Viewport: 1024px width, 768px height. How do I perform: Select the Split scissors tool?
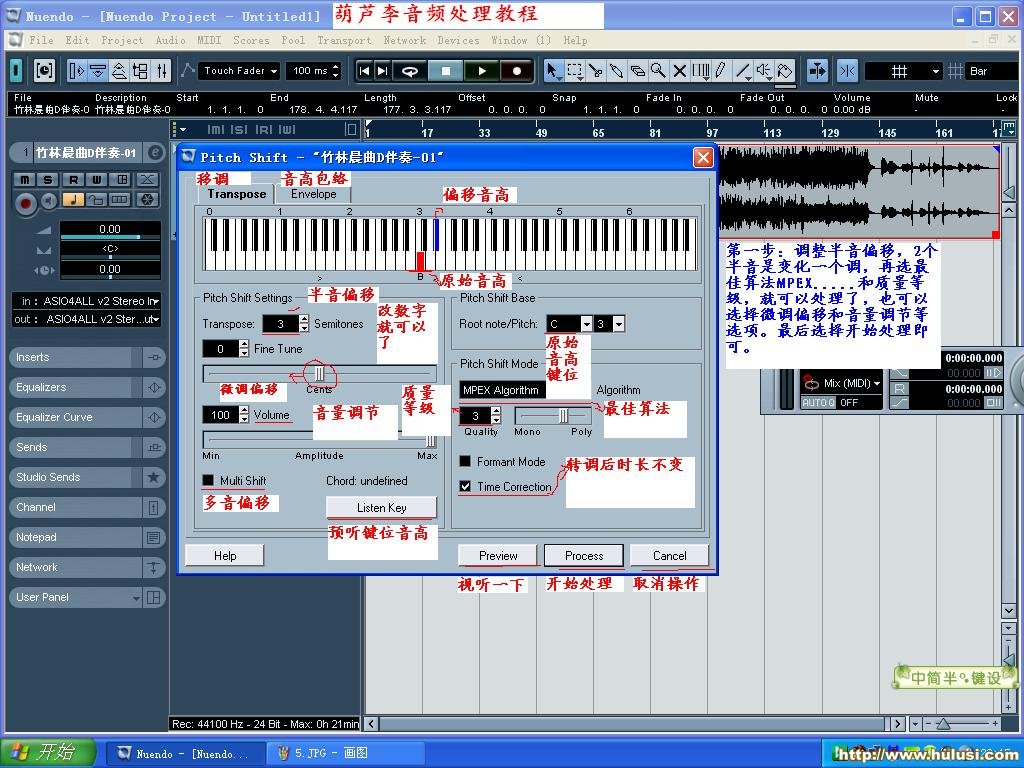(x=596, y=71)
